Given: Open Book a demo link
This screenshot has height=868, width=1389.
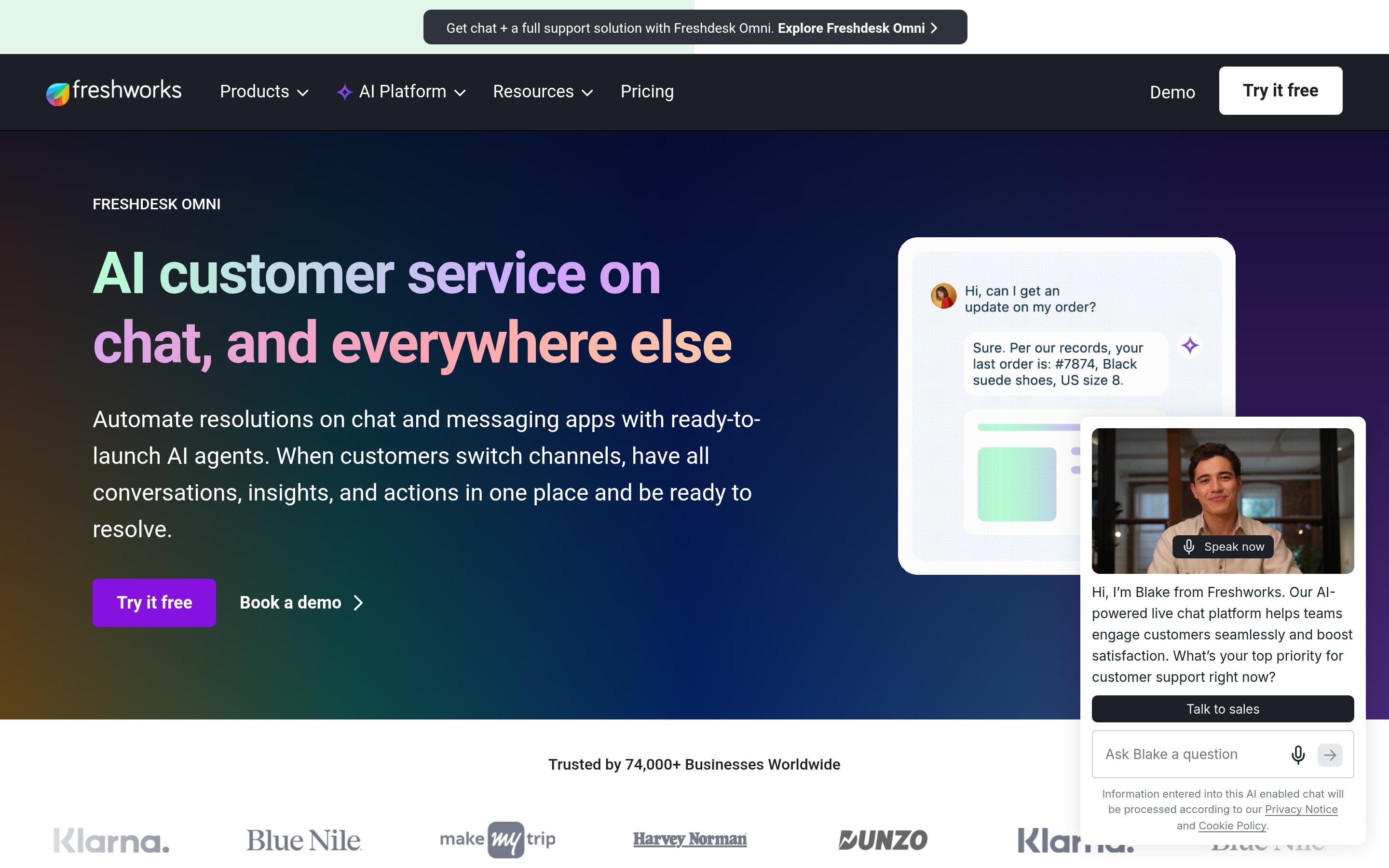Looking at the screenshot, I should tap(301, 603).
